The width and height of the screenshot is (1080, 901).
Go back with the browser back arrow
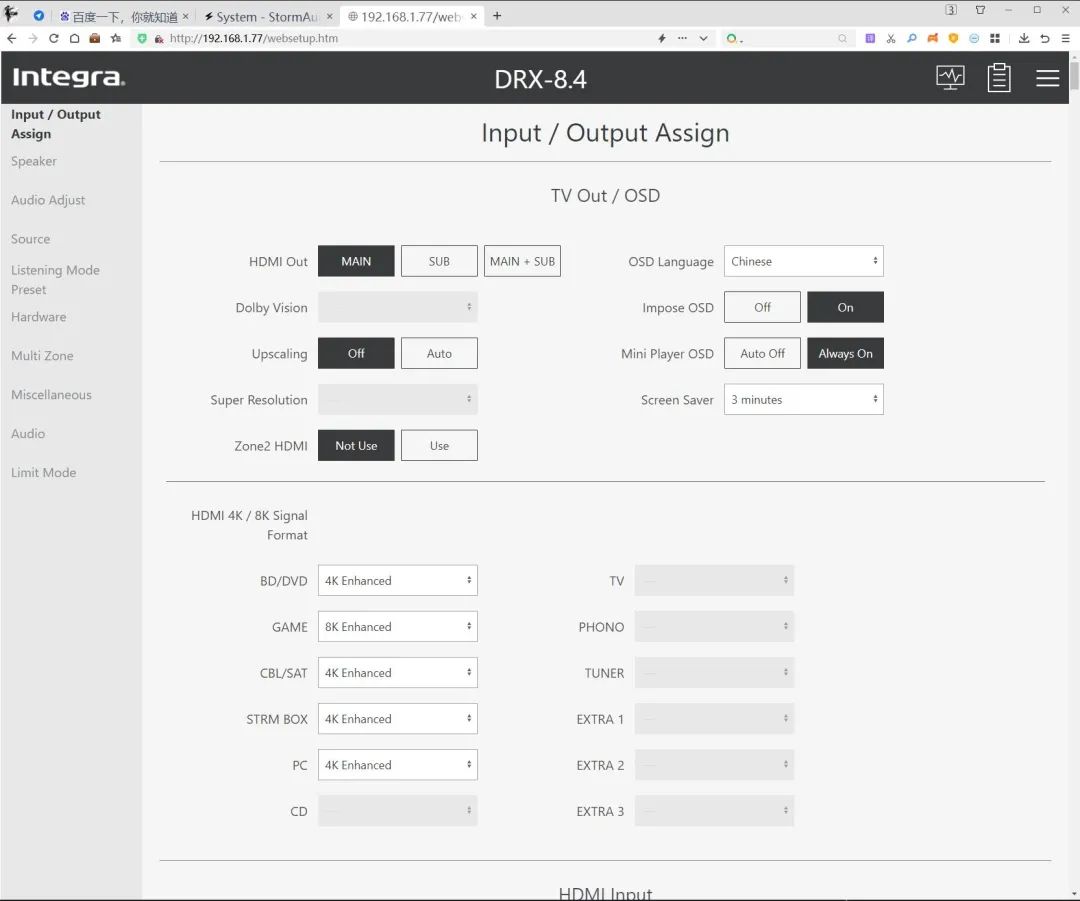pyautogui.click(x=12, y=39)
